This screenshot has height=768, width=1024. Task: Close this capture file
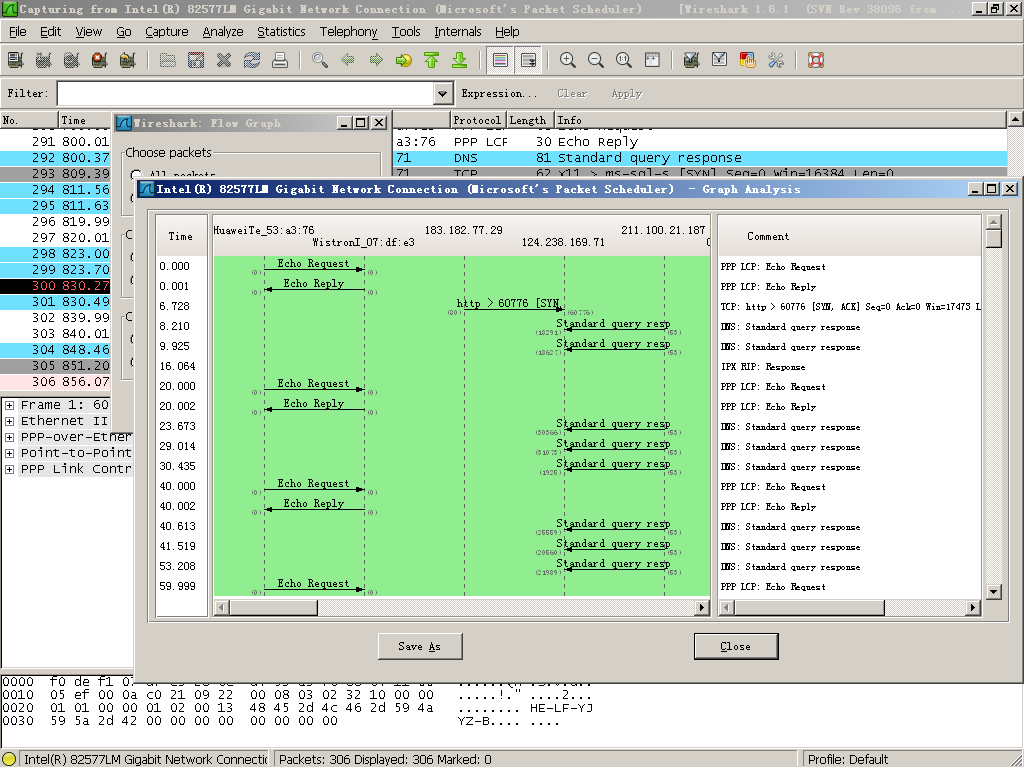coord(224,60)
